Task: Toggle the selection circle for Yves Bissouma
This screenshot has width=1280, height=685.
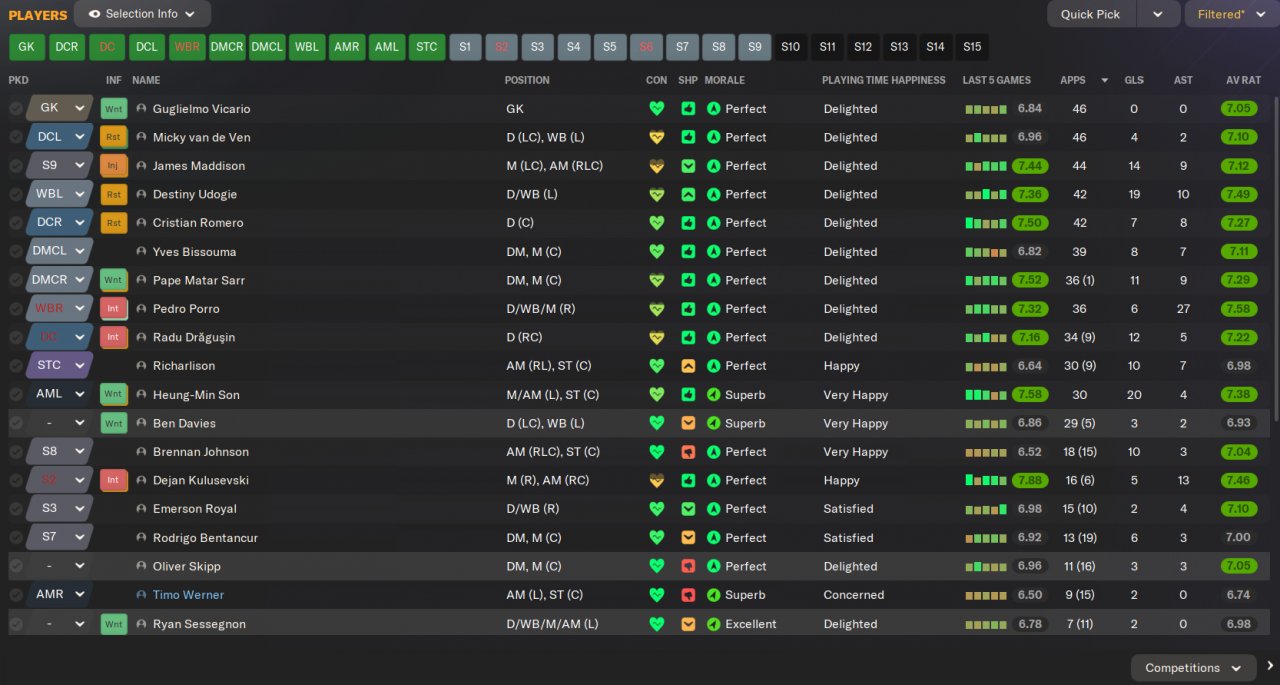Action: [x=16, y=252]
